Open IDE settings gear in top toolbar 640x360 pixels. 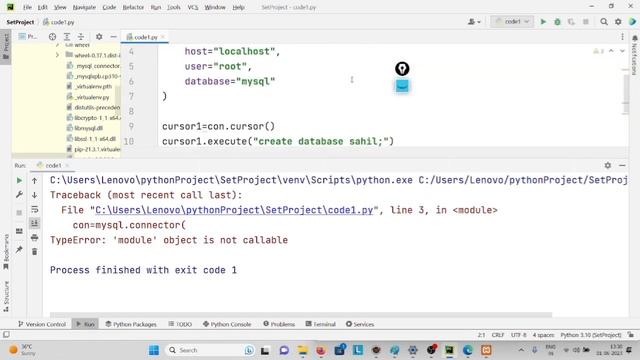[618, 22]
